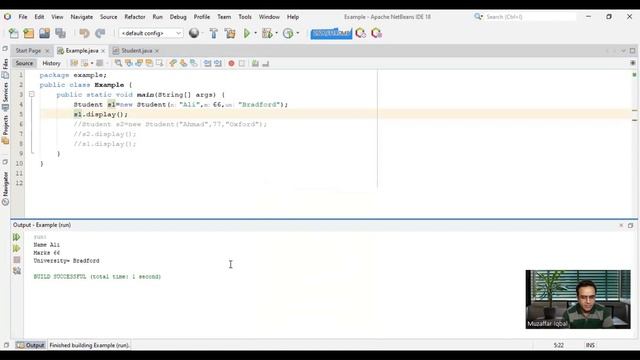Jump to Previous Bookmark icon
Image resolution: width=640 pixels, height=360 pixels.
[173, 63]
